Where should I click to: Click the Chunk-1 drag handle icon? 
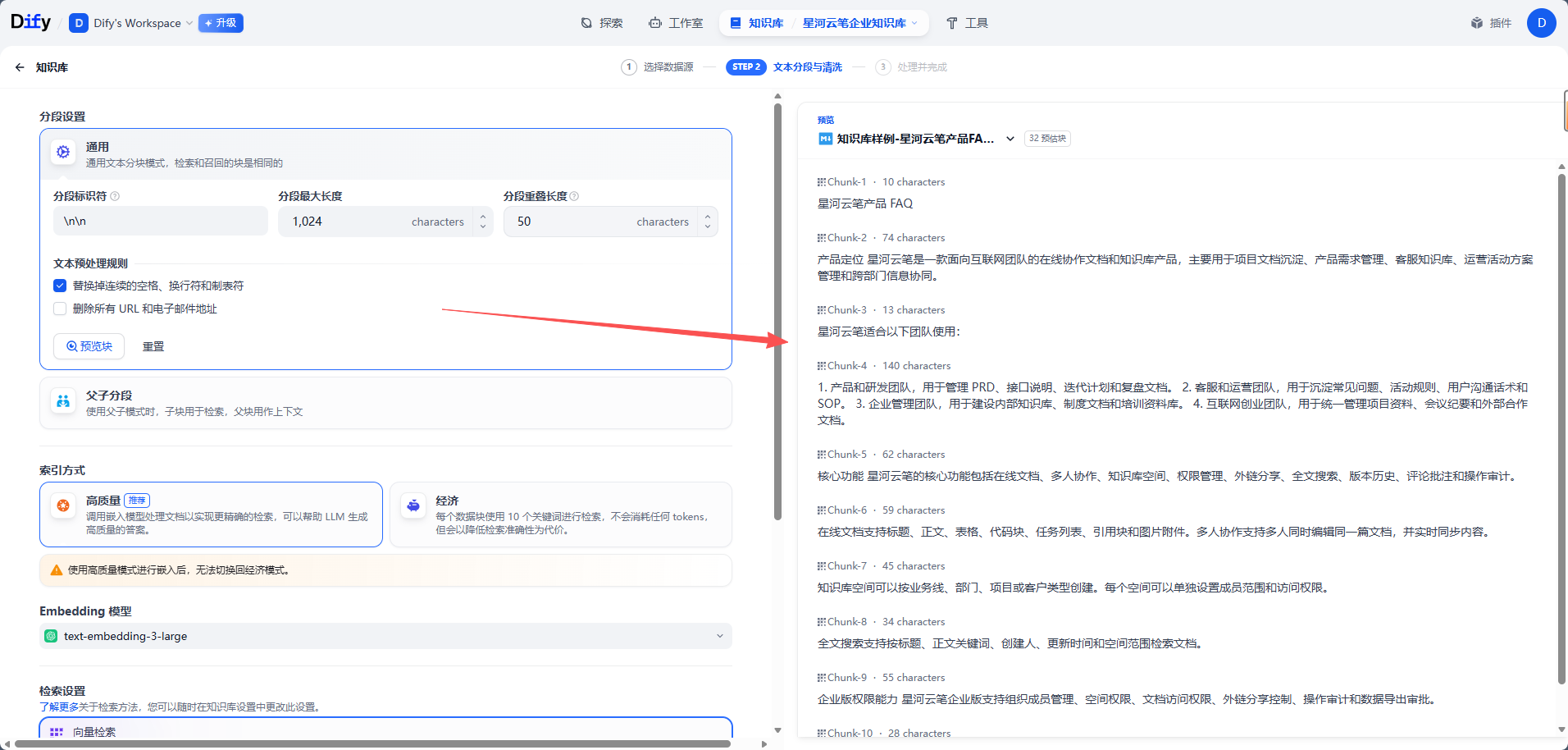[x=821, y=182]
